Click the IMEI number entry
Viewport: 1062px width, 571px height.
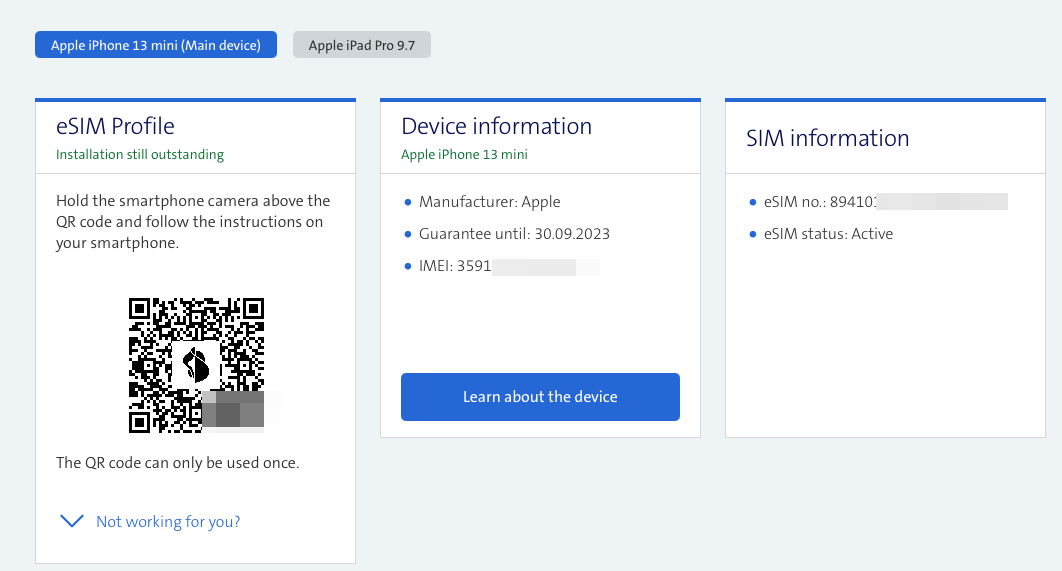click(x=500, y=266)
